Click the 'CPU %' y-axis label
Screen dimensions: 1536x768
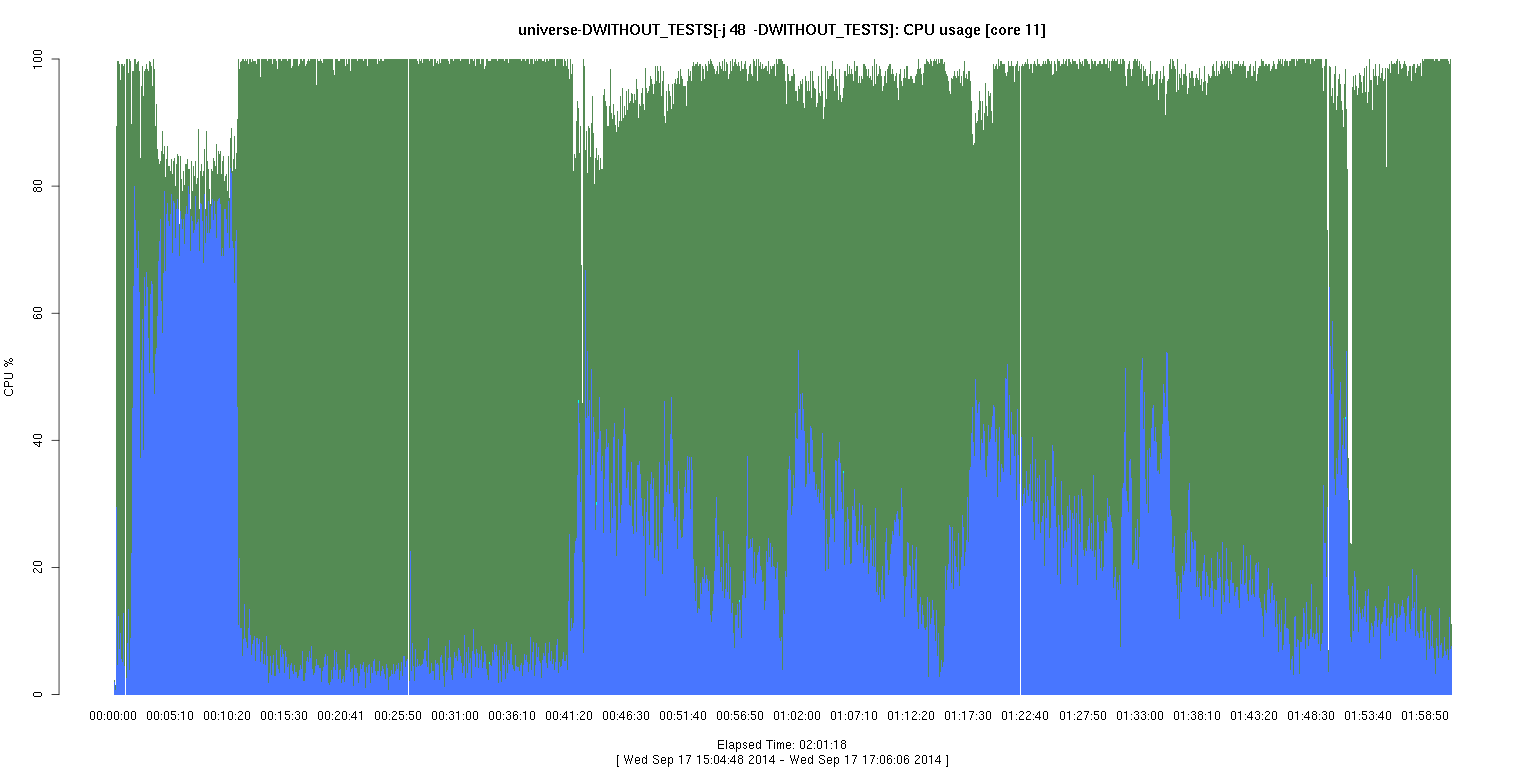click(x=9, y=377)
